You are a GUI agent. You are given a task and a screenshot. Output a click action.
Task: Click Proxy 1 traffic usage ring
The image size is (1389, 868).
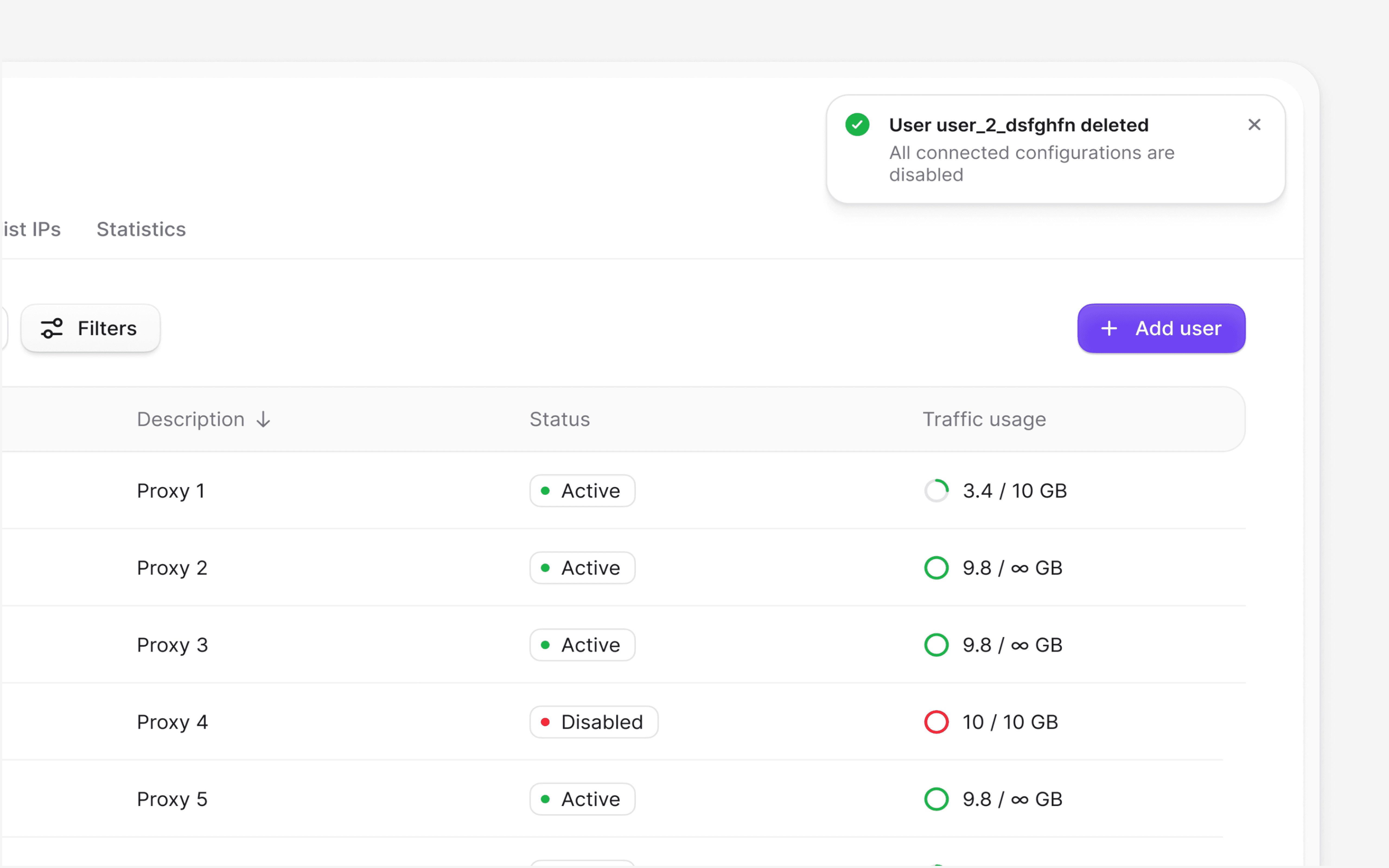click(x=936, y=491)
